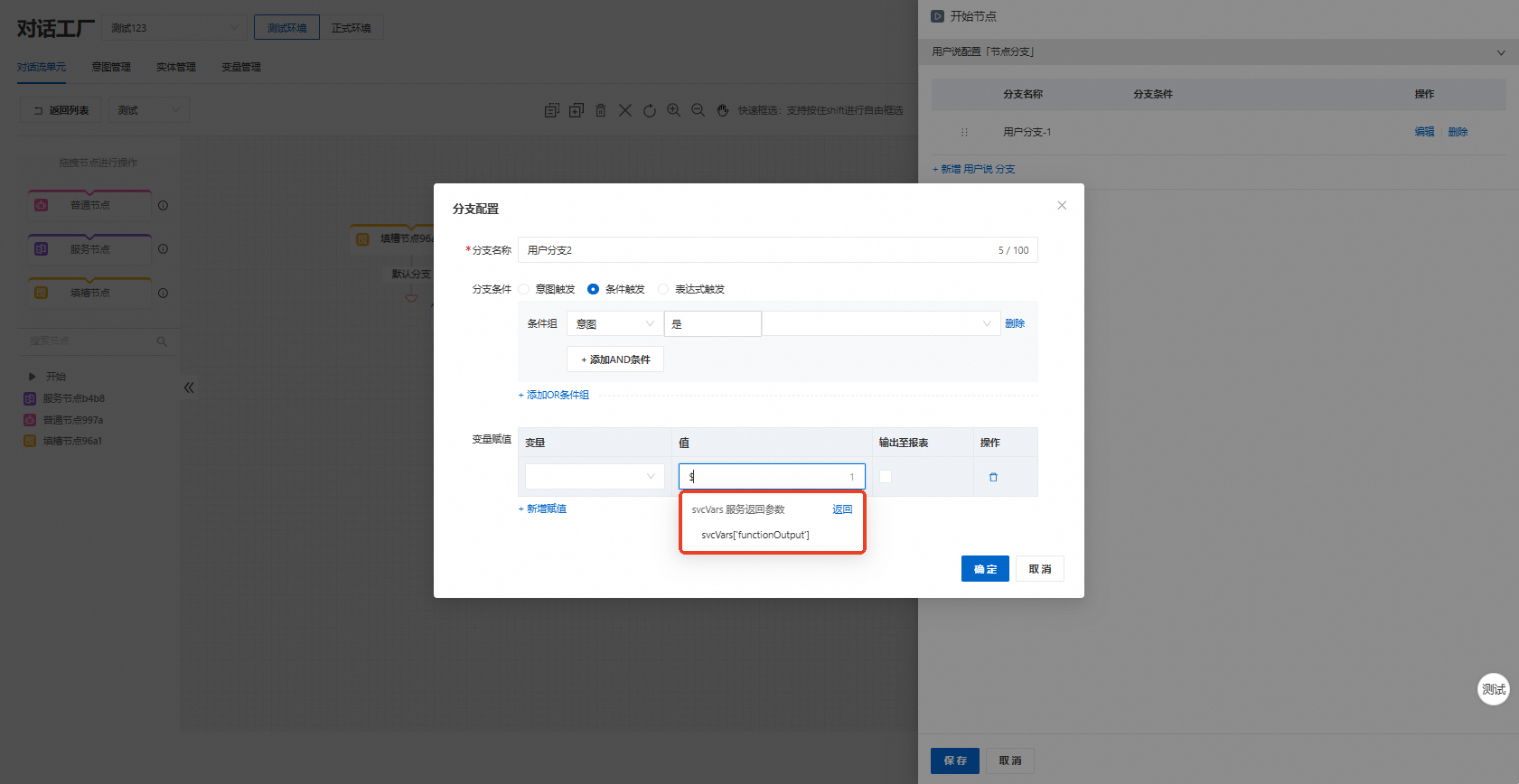Open the 测试123 project dropdown
Viewport: 1519px width, 784px height.
point(173,28)
